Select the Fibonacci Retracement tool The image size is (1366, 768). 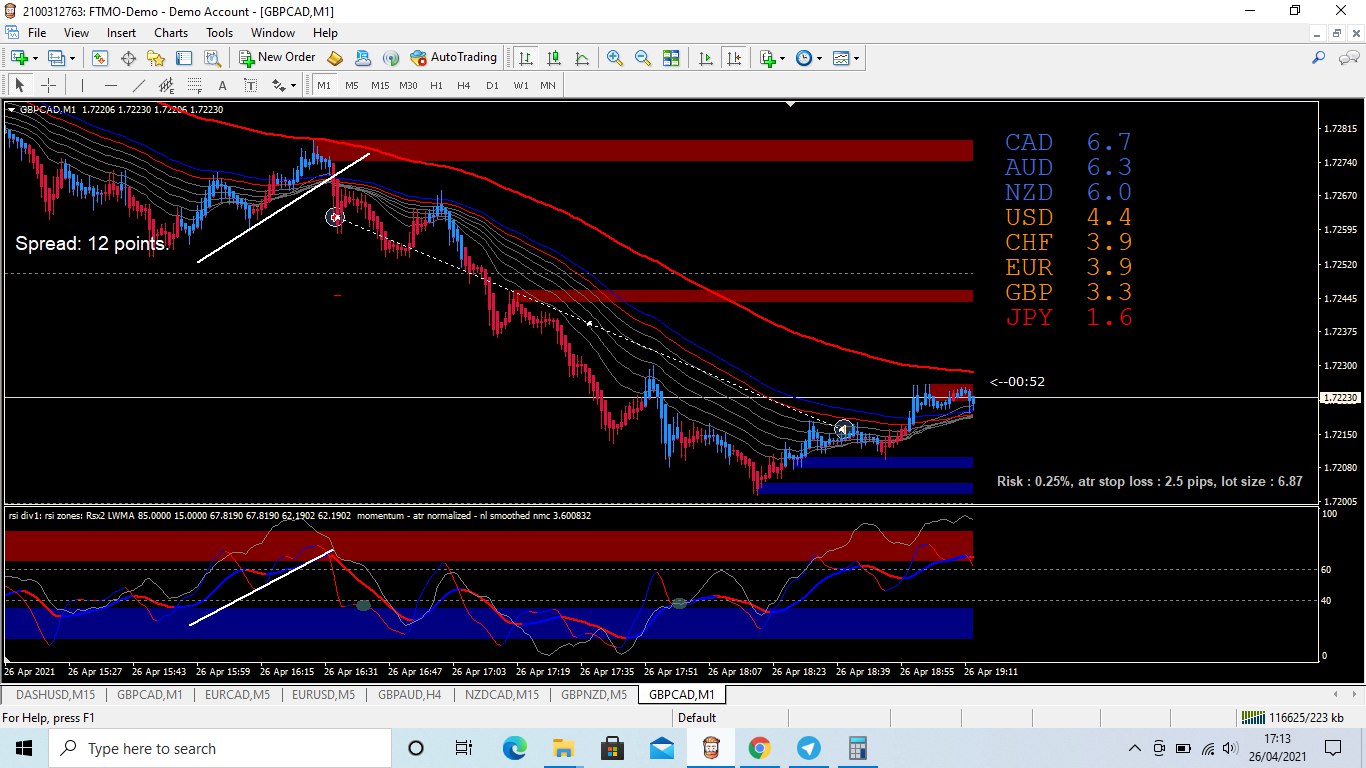click(194, 86)
